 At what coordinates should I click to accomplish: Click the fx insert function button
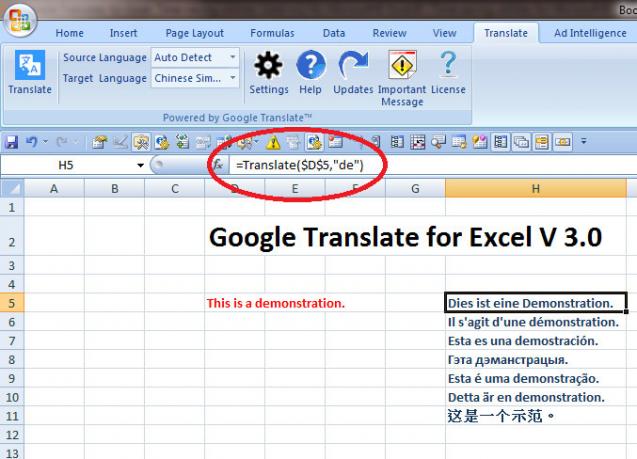click(x=218, y=165)
